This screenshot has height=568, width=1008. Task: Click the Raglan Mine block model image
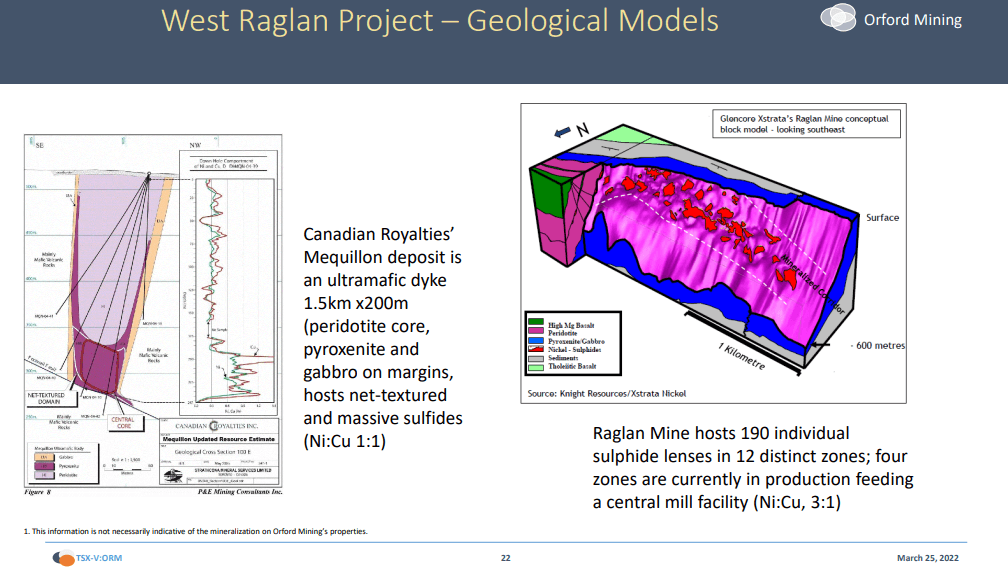pyautogui.click(x=714, y=253)
